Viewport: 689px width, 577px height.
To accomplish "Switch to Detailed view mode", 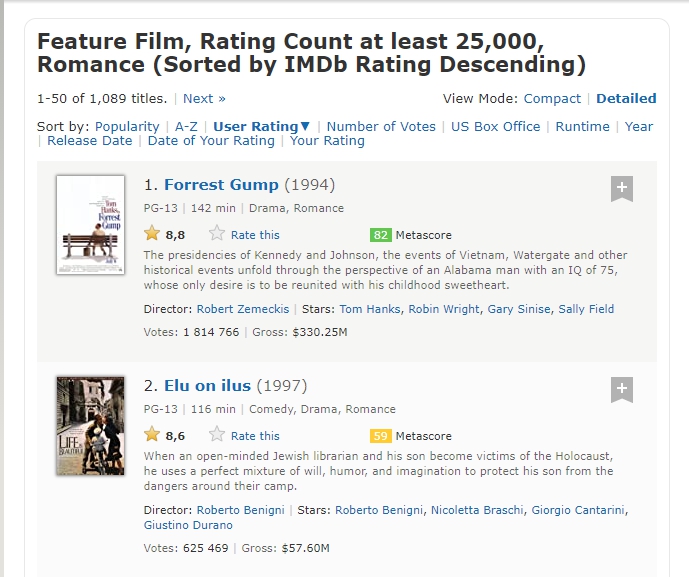I will coord(626,99).
